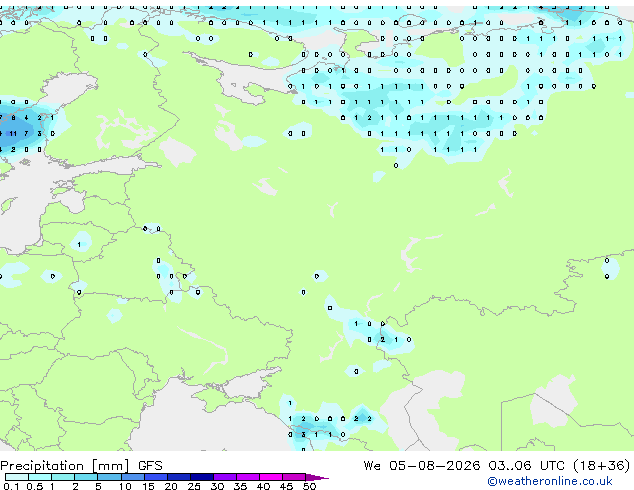Click the '(18+36)' forecast offset text
The height and width of the screenshot is (490, 634).
coord(601,466)
